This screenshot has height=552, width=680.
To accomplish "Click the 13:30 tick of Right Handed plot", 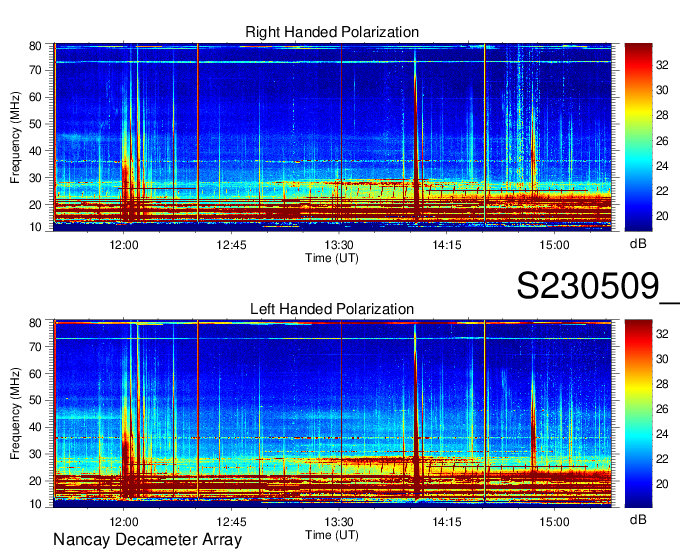I will (x=339, y=245).
